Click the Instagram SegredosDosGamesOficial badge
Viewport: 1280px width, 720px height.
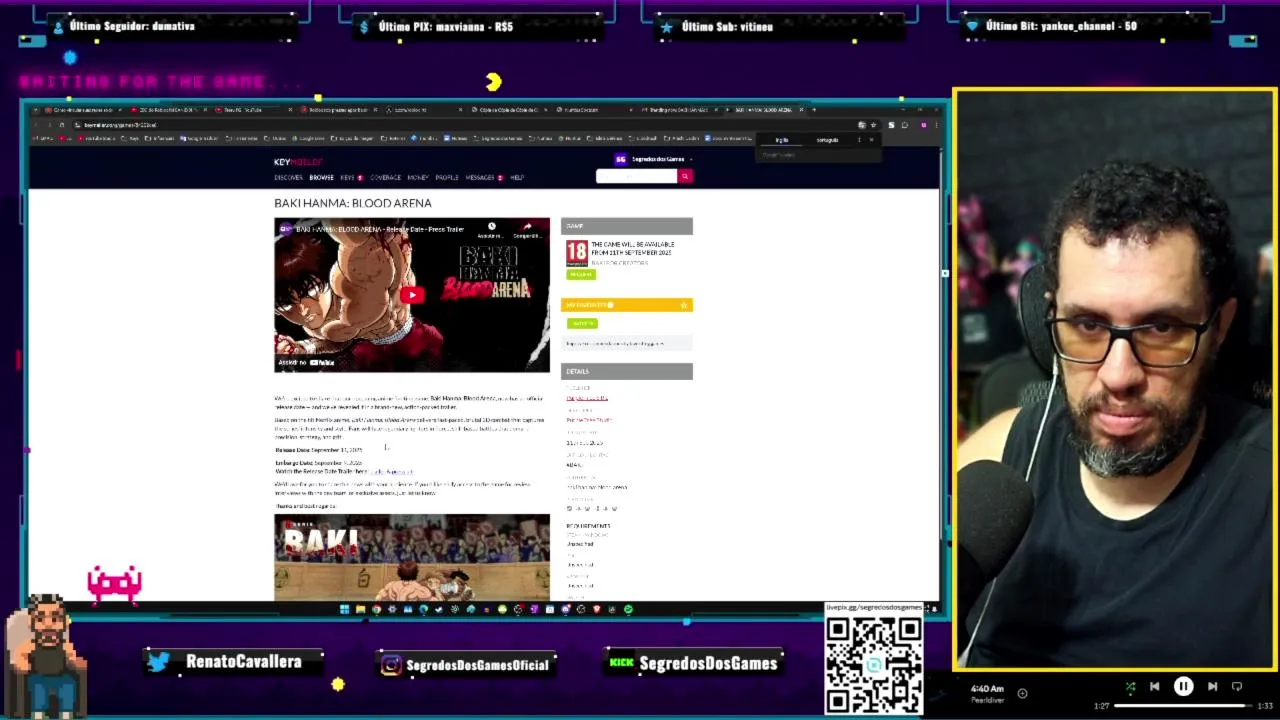[x=465, y=664]
